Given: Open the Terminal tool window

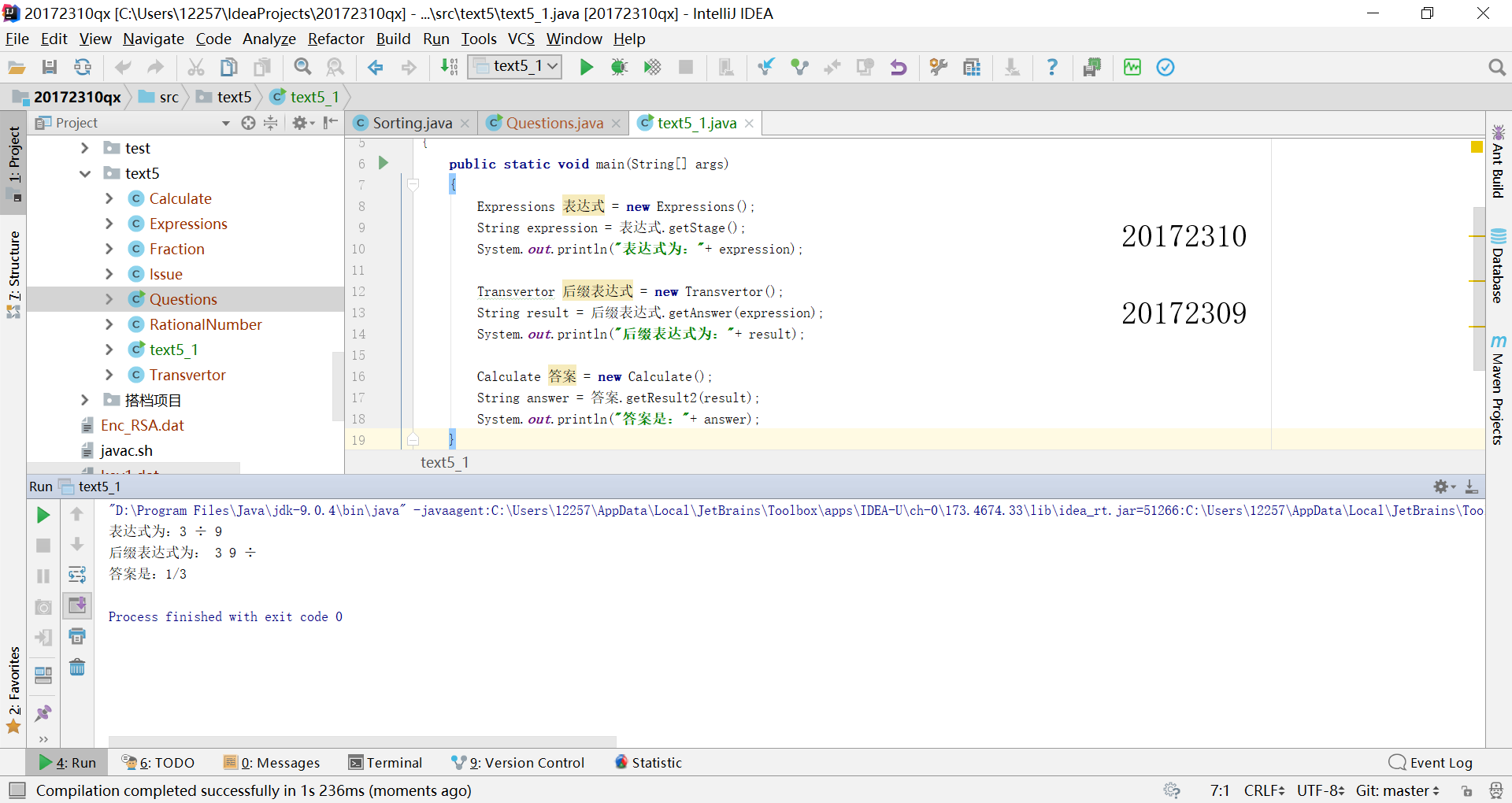Looking at the screenshot, I should (385, 762).
